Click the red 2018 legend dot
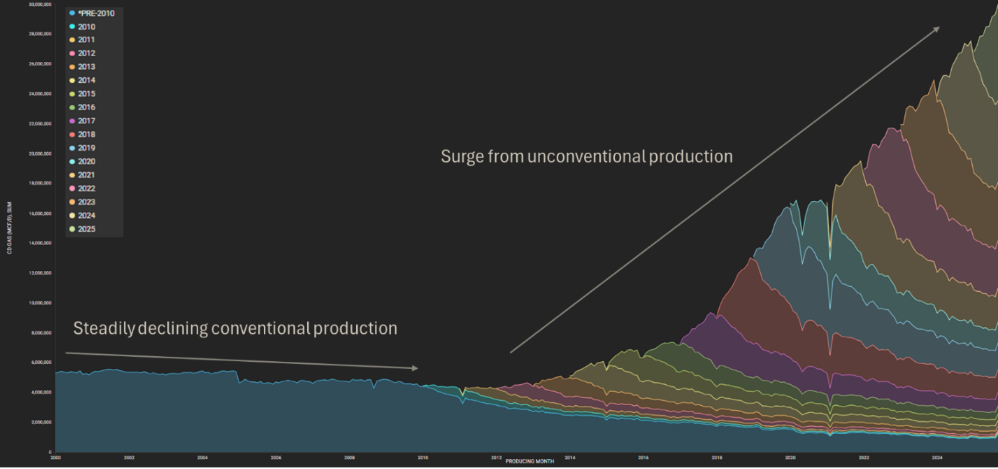 (x=71, y=134)
